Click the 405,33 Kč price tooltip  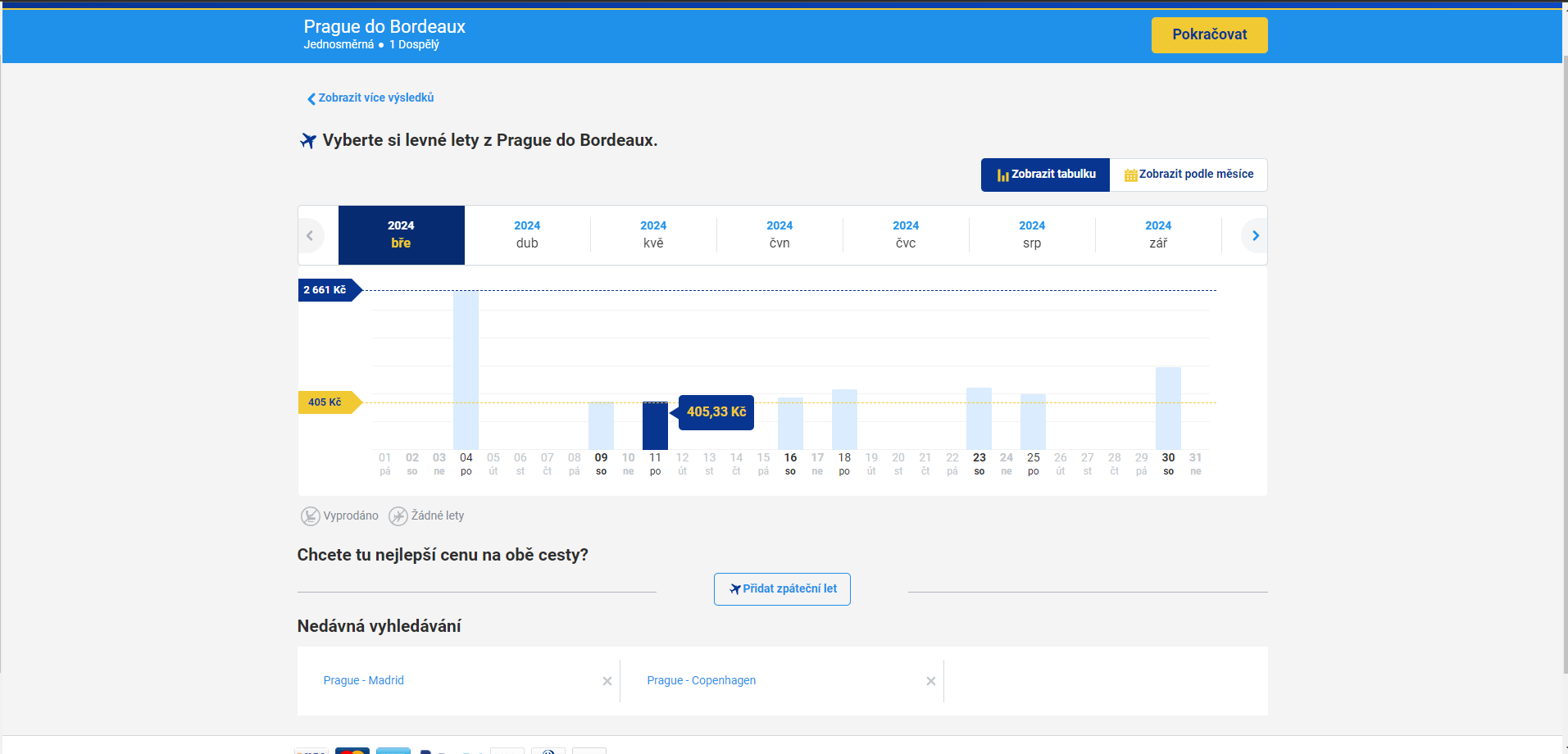pos(716,412)
